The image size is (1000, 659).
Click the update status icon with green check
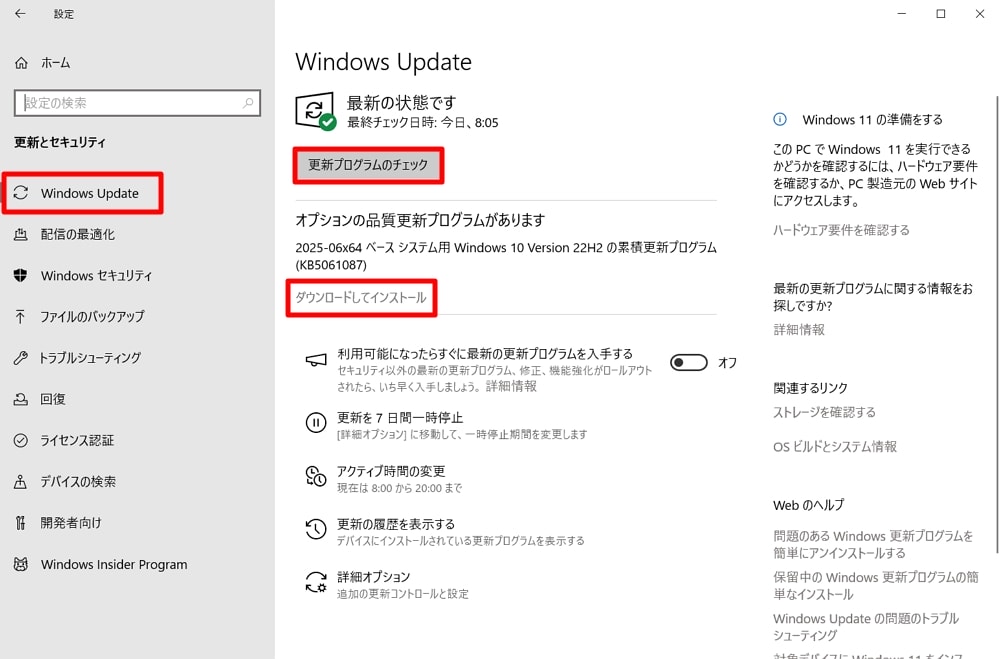315,111
